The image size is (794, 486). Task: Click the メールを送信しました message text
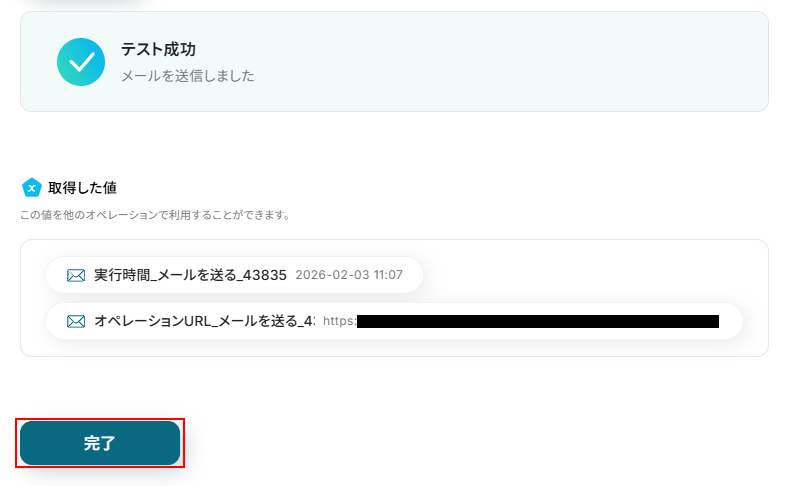[x=187, y=76]
